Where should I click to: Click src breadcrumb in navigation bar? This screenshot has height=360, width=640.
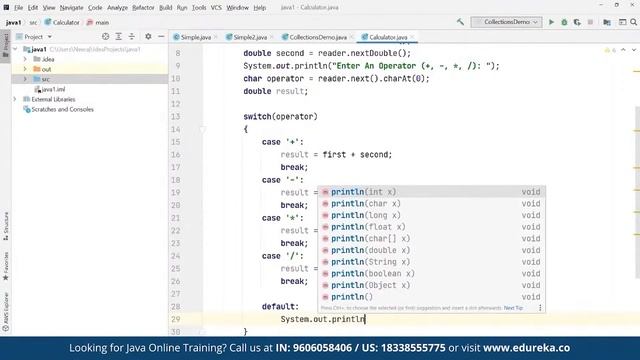click(x=33, y=22)
